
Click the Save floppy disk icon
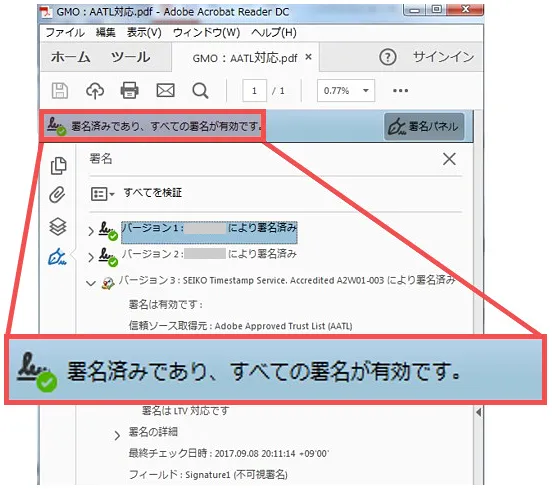(60, 90)
